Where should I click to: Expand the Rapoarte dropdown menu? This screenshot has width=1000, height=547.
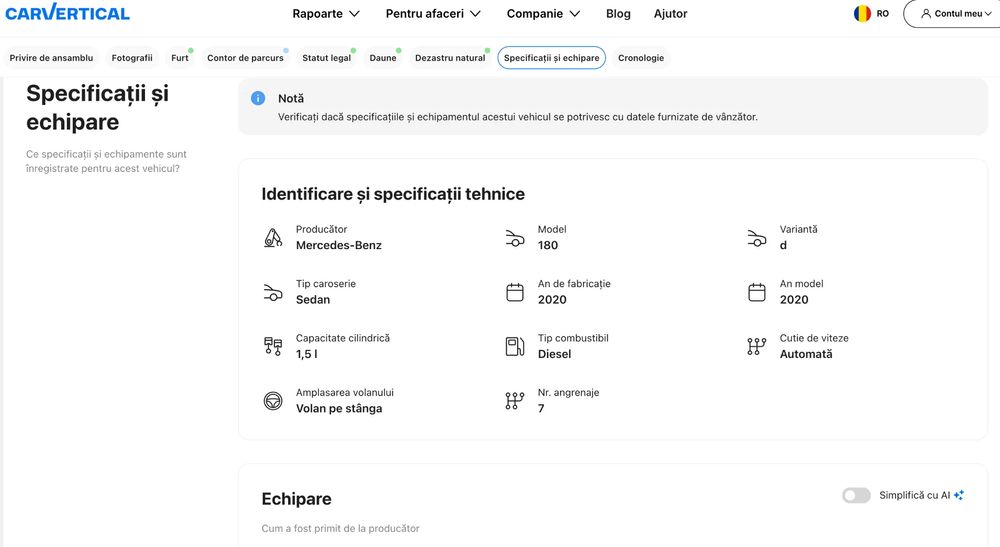click(x=326, y=13)
